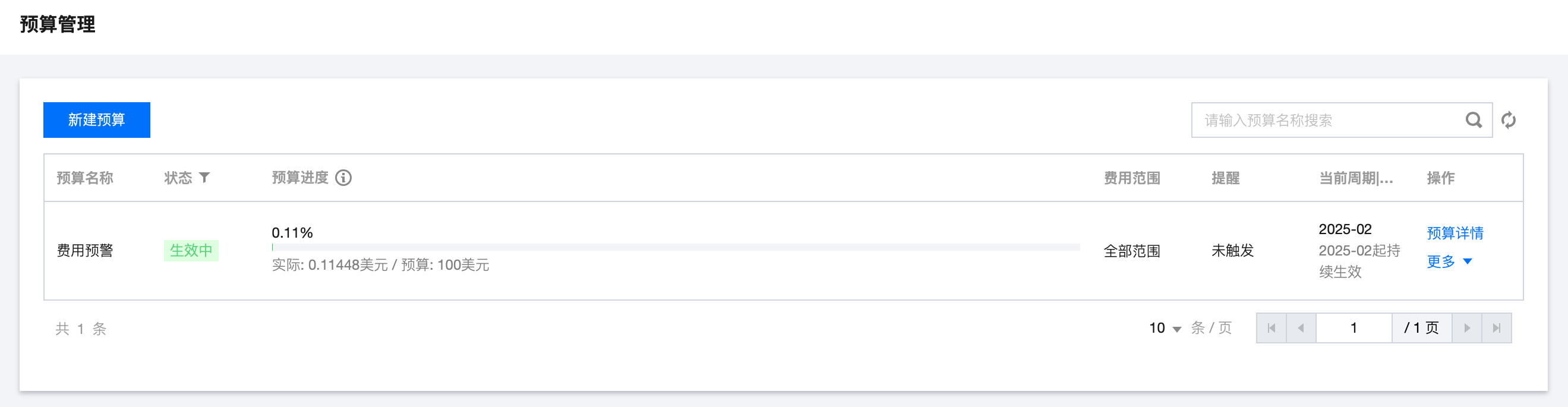Image resolution: width=1568 pixels, height=407 pixels.
Task: Click the 新建预算 button
Action: pyautogui.click(x=97, y=120)
